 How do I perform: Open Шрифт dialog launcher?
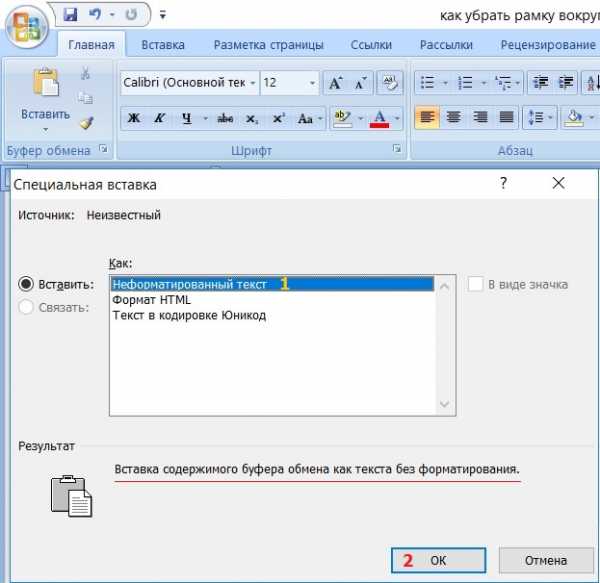[x=397, y=148]
